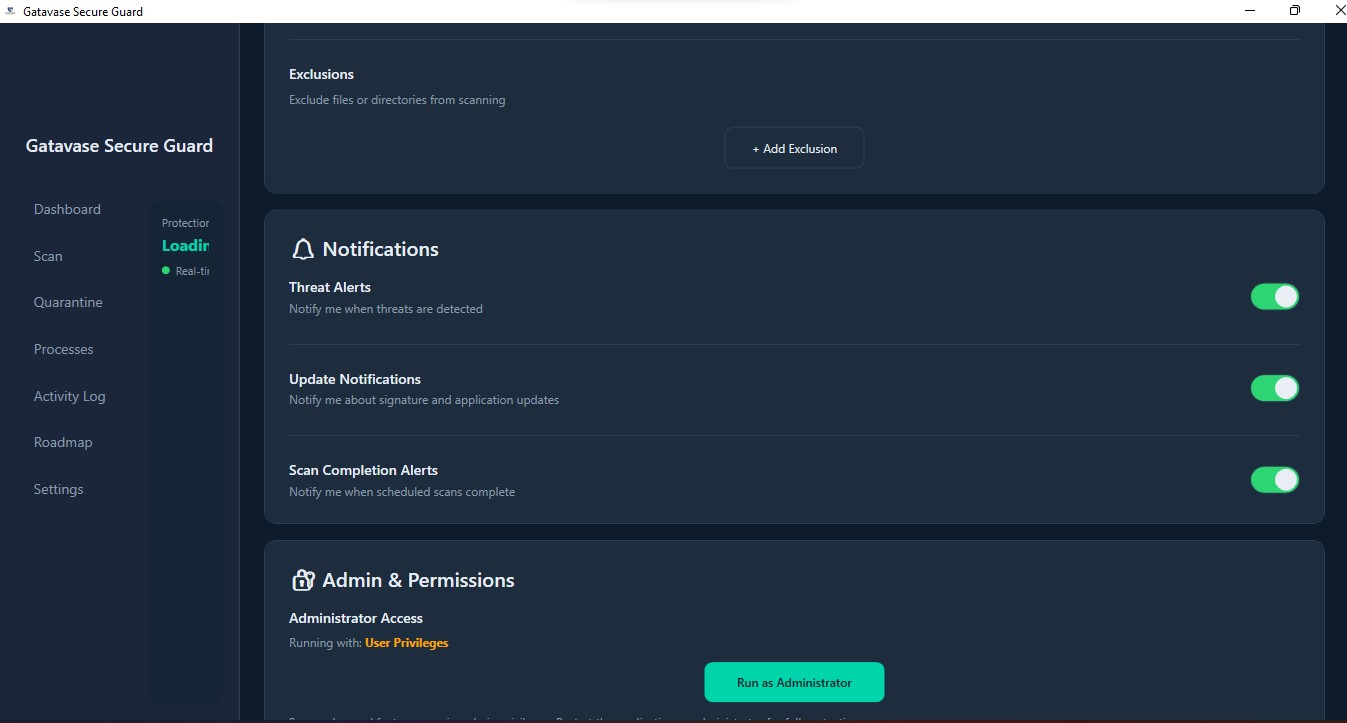View the Roadmap page
Image resolution: width=1347 pixels, height=723 pixels.
click(63, 442)
